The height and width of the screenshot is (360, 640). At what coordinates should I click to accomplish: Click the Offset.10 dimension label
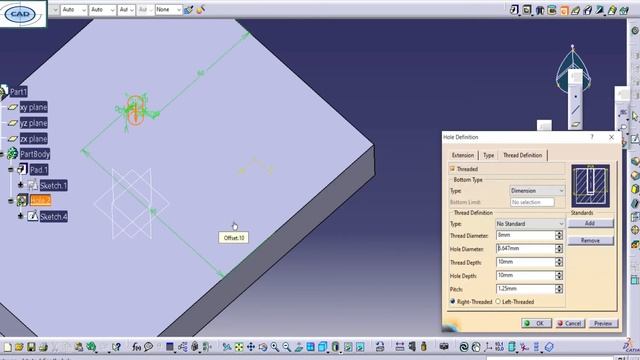tap(234, 238)
